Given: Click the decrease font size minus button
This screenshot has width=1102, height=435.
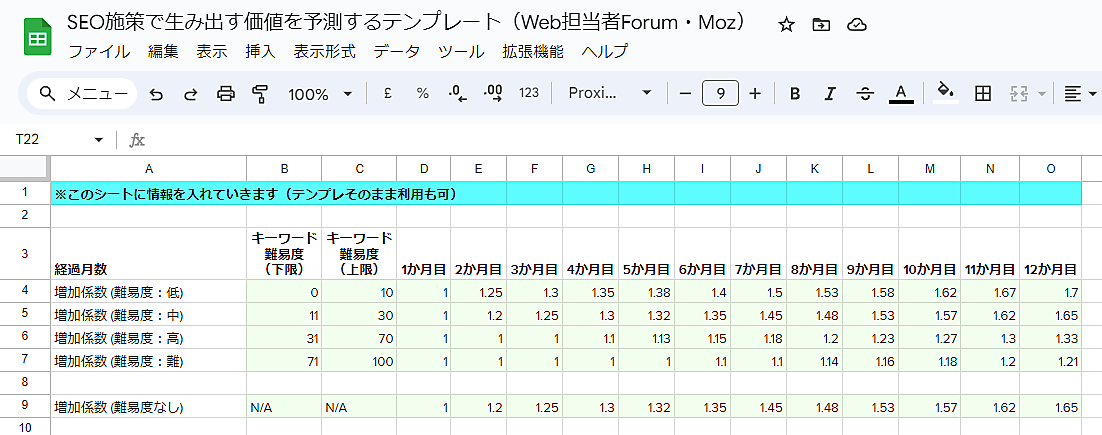Looking at the screenshot, I should pos(685,93).
